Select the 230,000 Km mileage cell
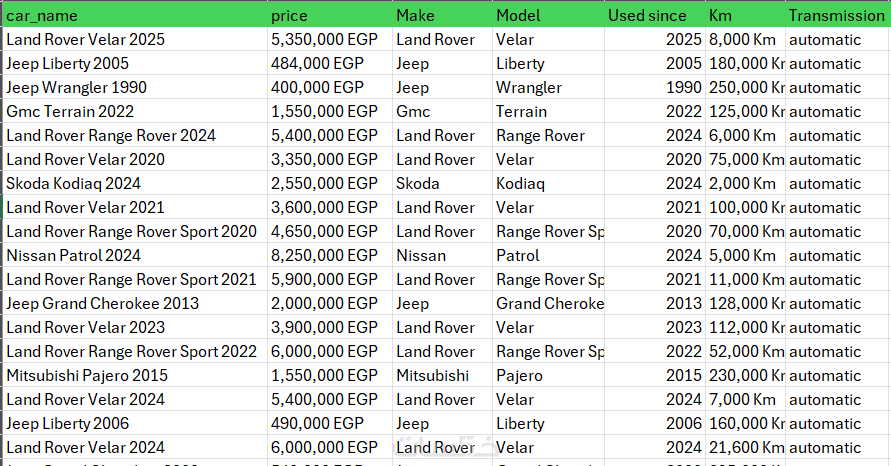The width and height of the screenshot is (891, 466). 746,376
